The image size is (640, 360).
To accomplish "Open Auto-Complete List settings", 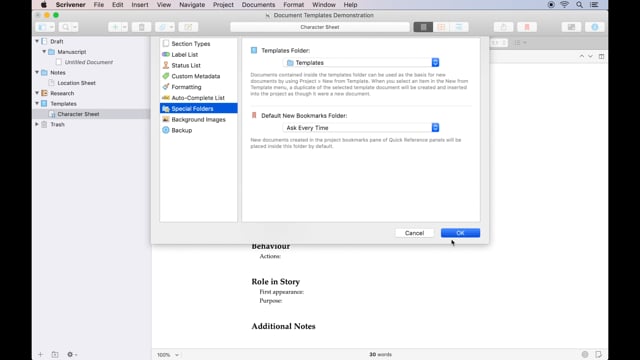I will pos(198,98).
